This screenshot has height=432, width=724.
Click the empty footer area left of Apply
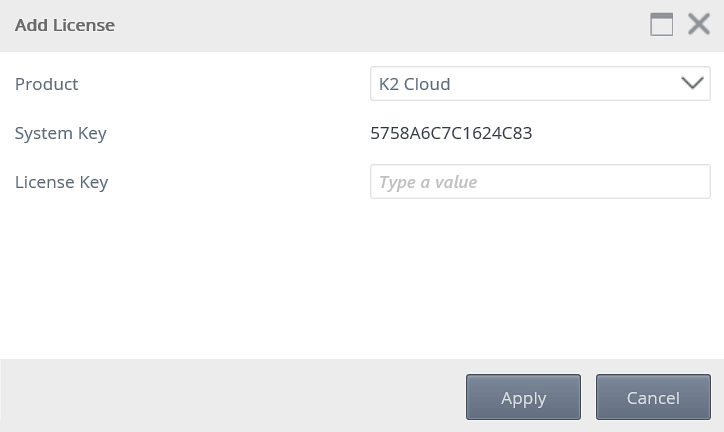click(230, 398)
